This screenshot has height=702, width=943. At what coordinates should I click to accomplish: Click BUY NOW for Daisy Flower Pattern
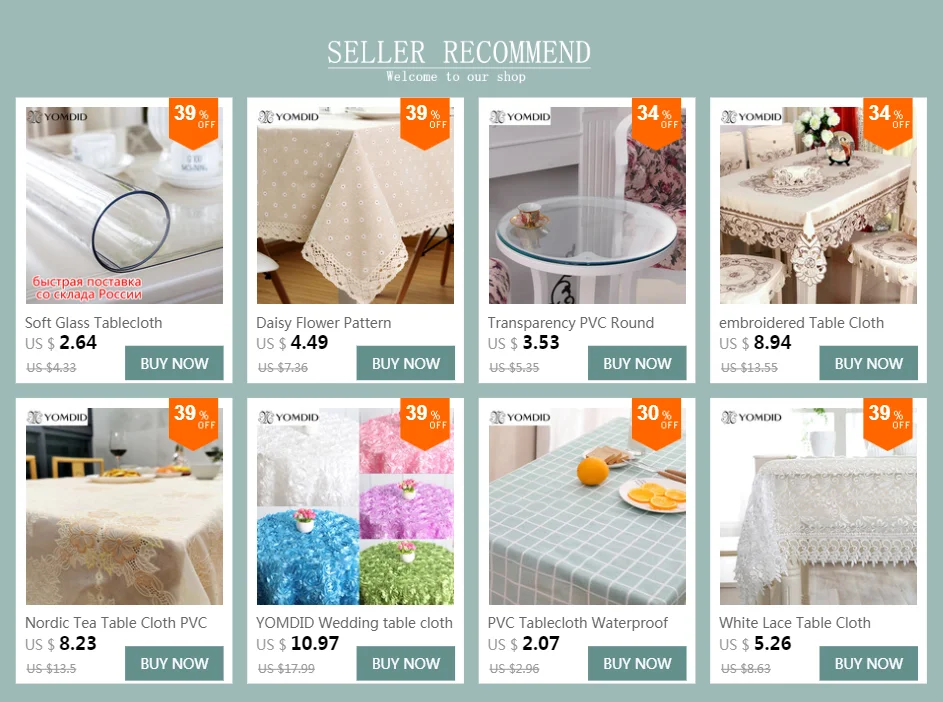406,363
